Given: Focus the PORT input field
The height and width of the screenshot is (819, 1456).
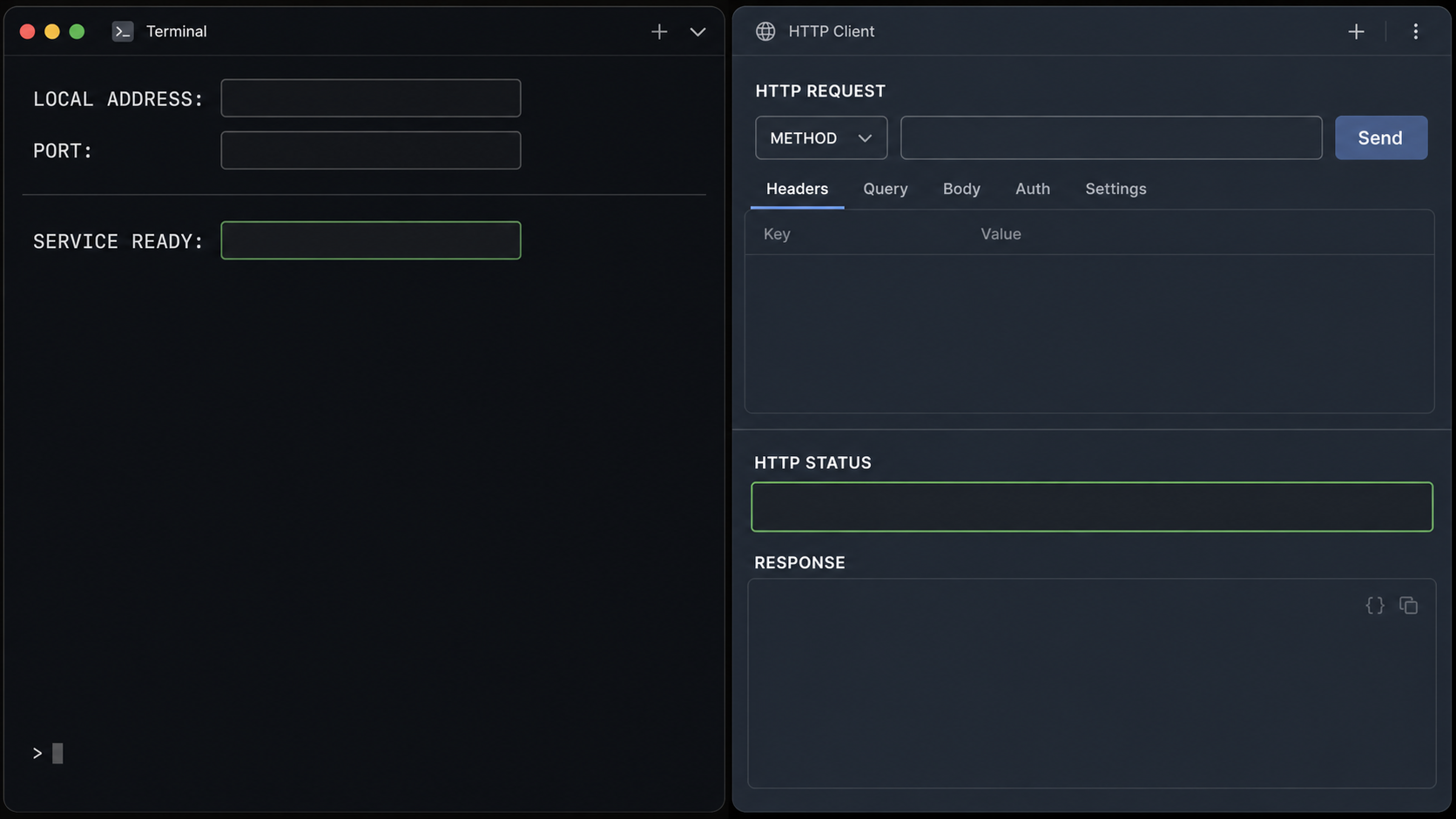Looking at the screenshot, I should coord(371,151).
